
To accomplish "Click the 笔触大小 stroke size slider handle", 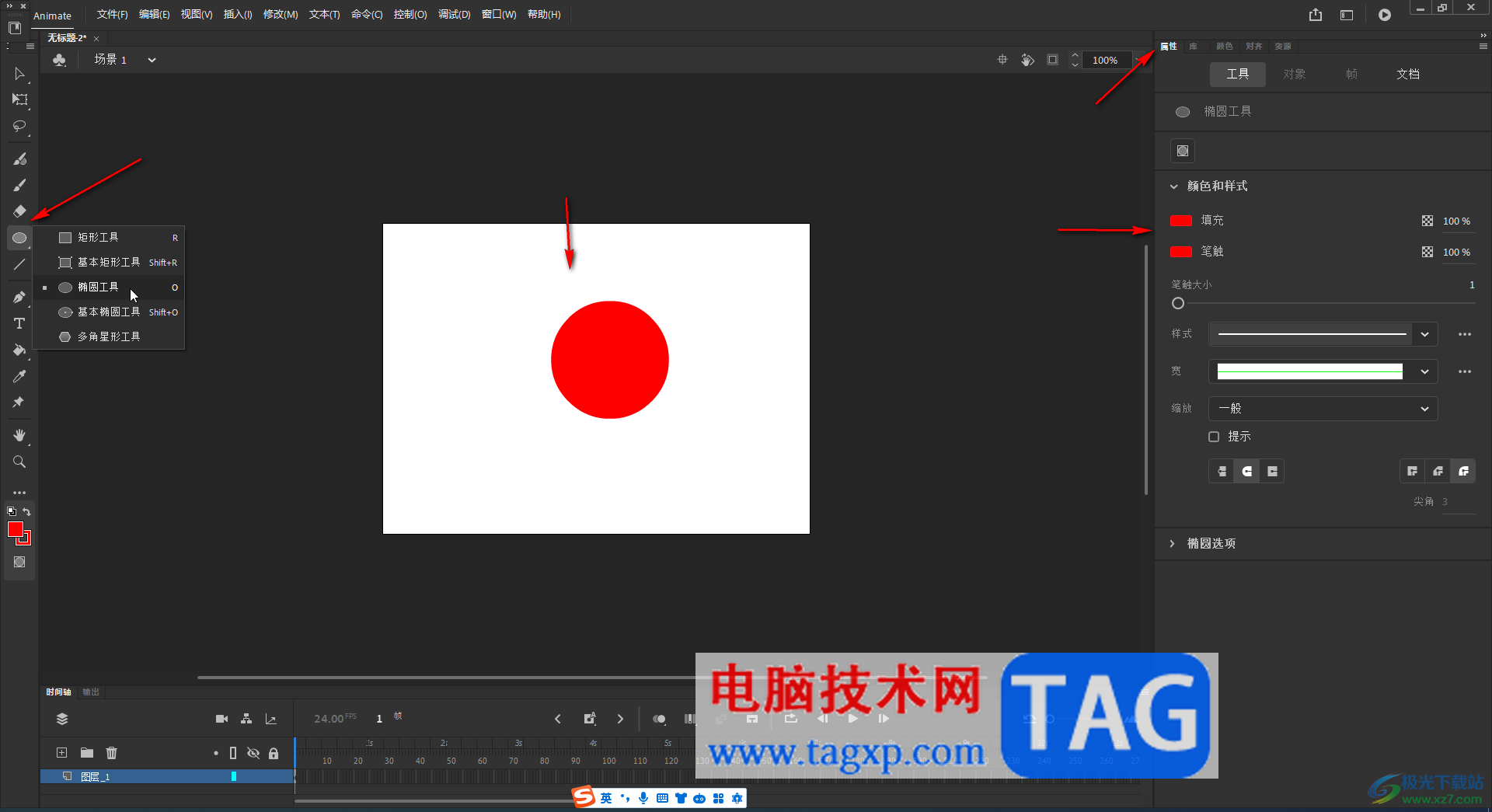I will click(1178, 304).
